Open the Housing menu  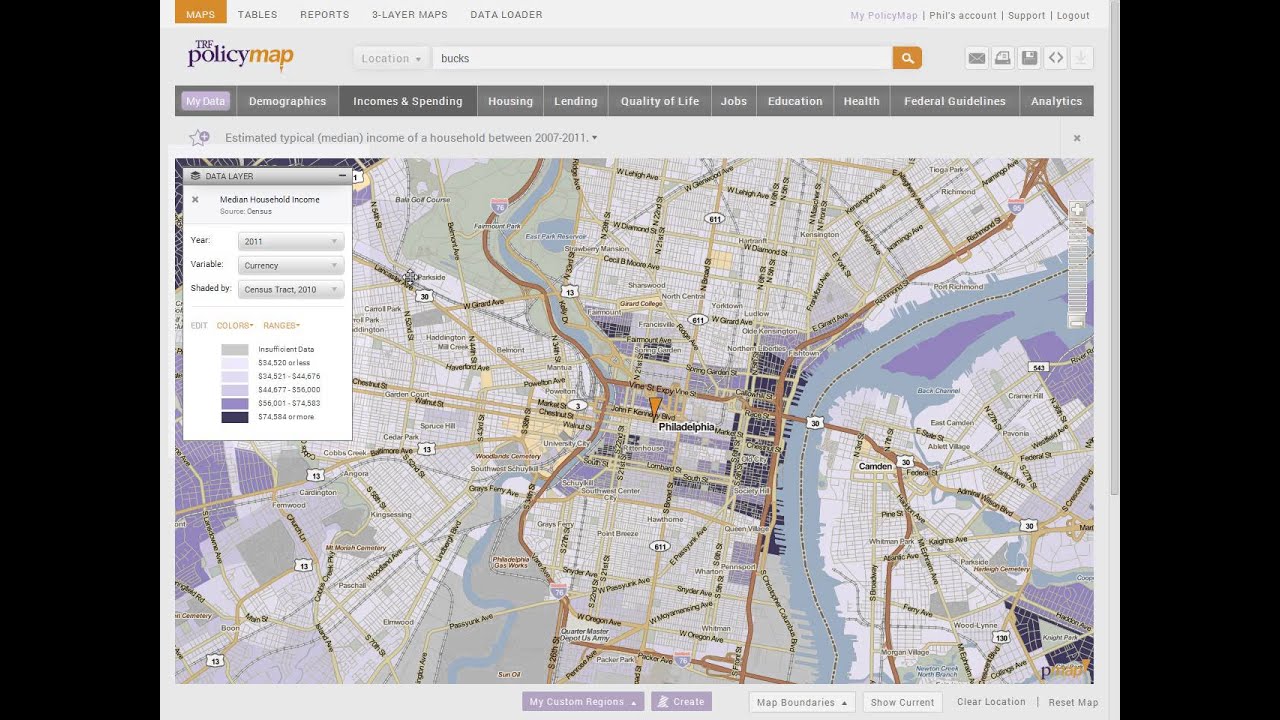pyautogui.click(x=510, y=101)
